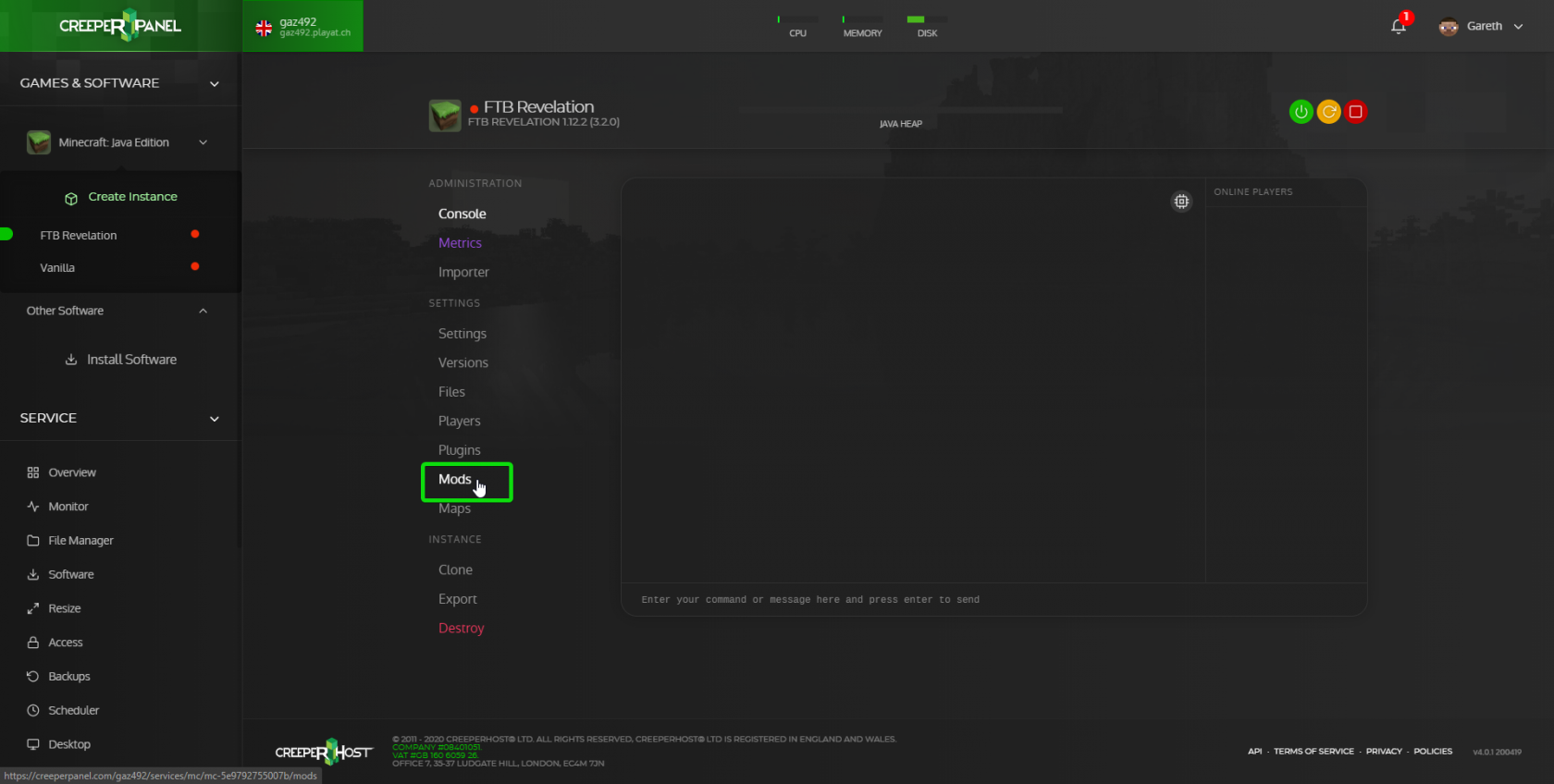Collapse the Games & Software section
Screen dimensions: 1554x784
[215, 84]
